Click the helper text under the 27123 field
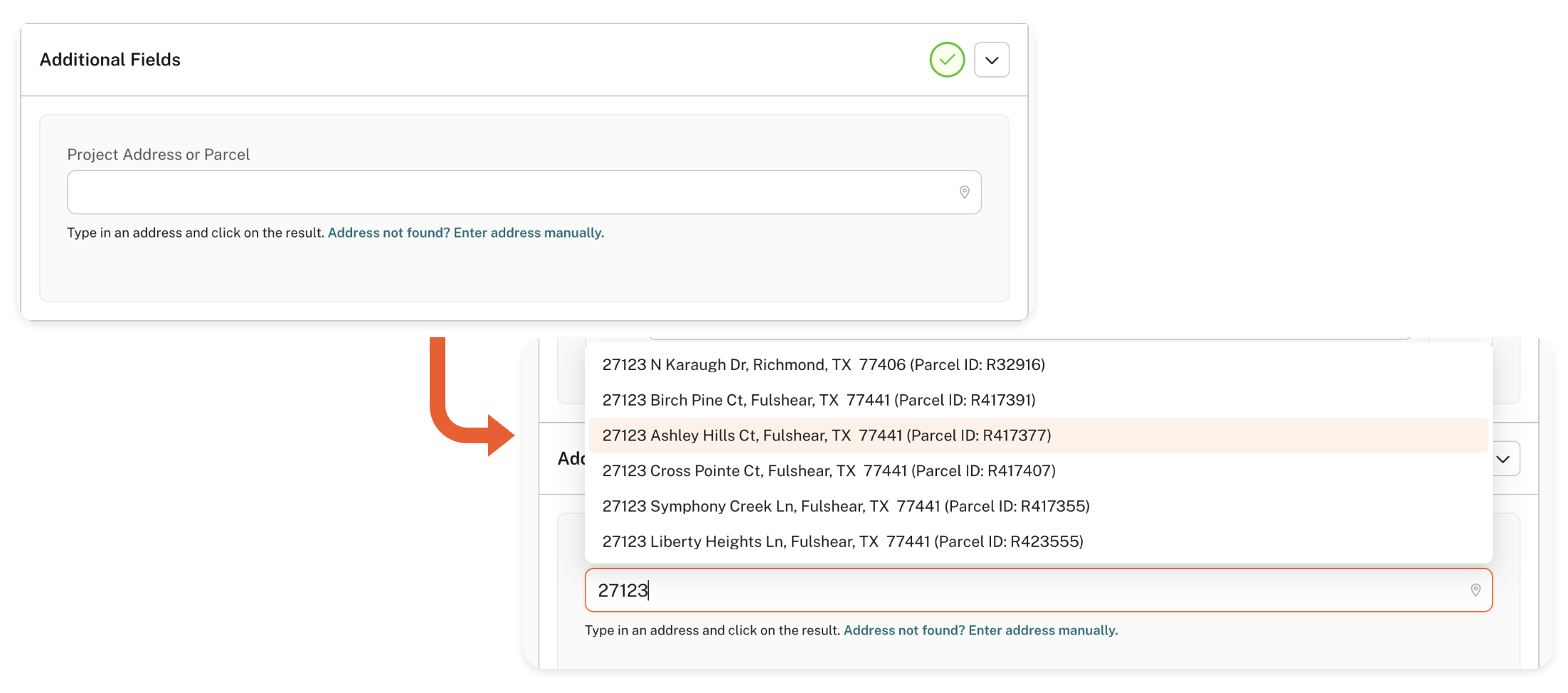The image size is (1568, 693). [712, 630]
